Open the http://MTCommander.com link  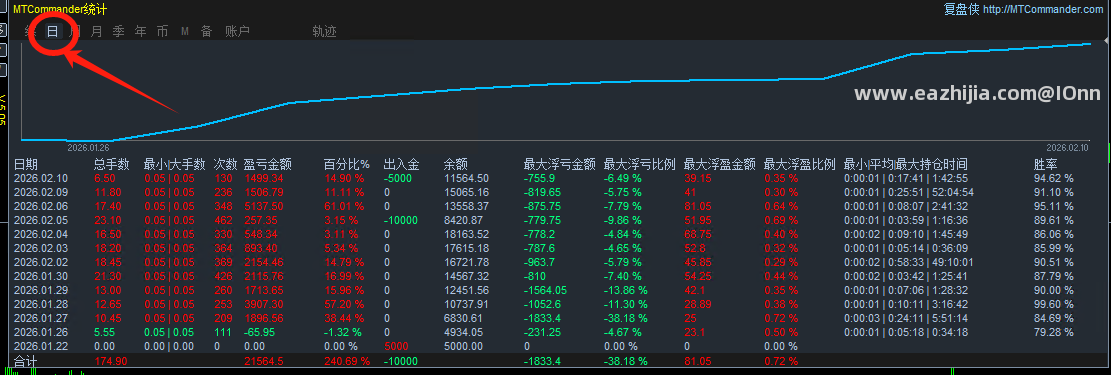tap(1044, 9)
